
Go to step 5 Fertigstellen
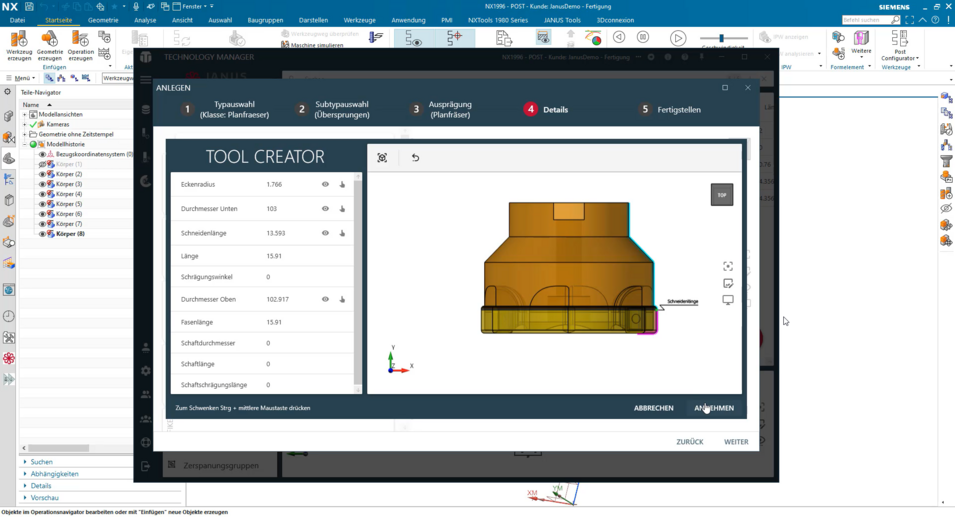pyautogui.click(x=670, y=110)
